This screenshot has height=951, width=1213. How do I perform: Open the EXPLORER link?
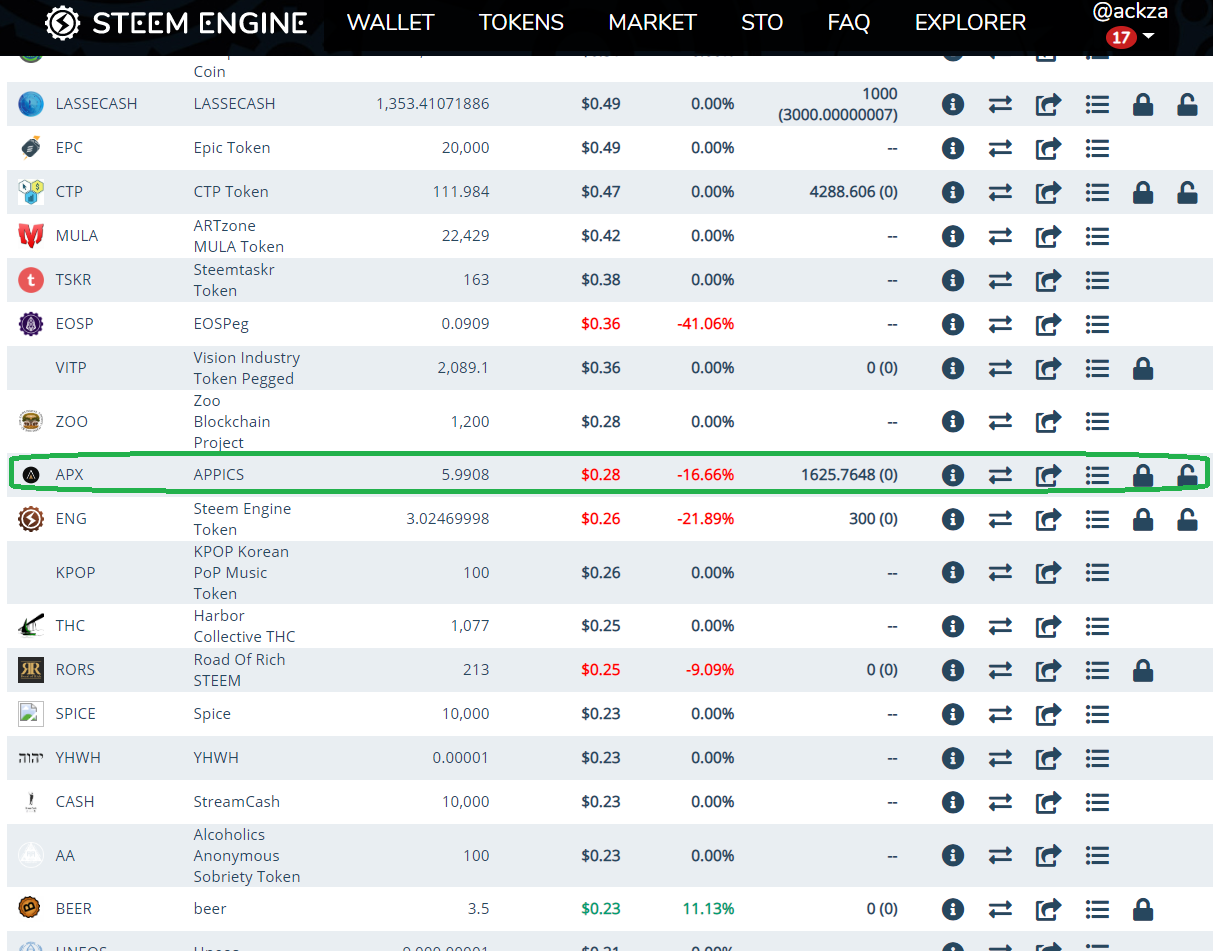coord(971,22)
